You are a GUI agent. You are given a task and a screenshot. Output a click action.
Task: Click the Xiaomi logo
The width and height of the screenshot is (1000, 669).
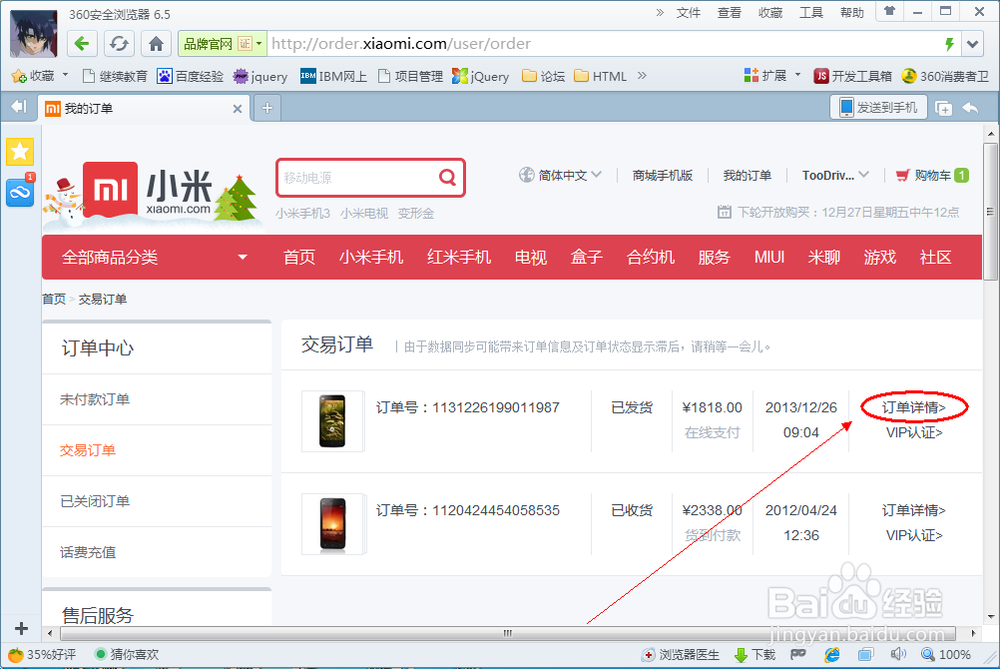click(x=110, y=189)
